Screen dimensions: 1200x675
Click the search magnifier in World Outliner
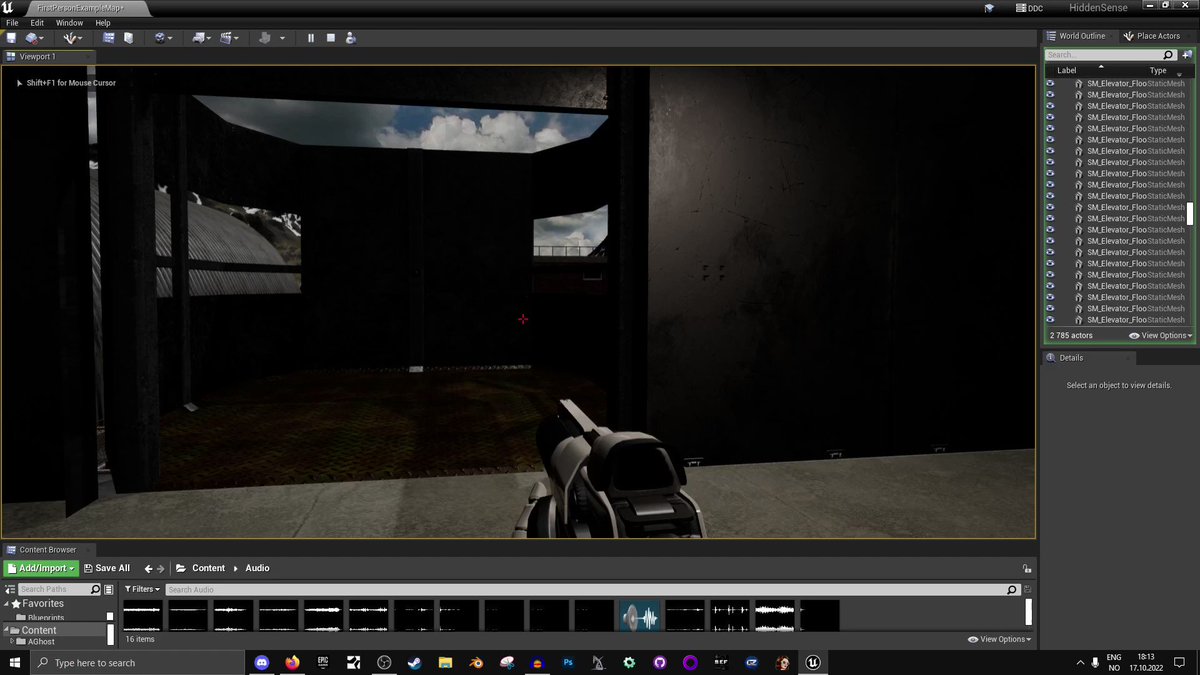point(1167,54)
